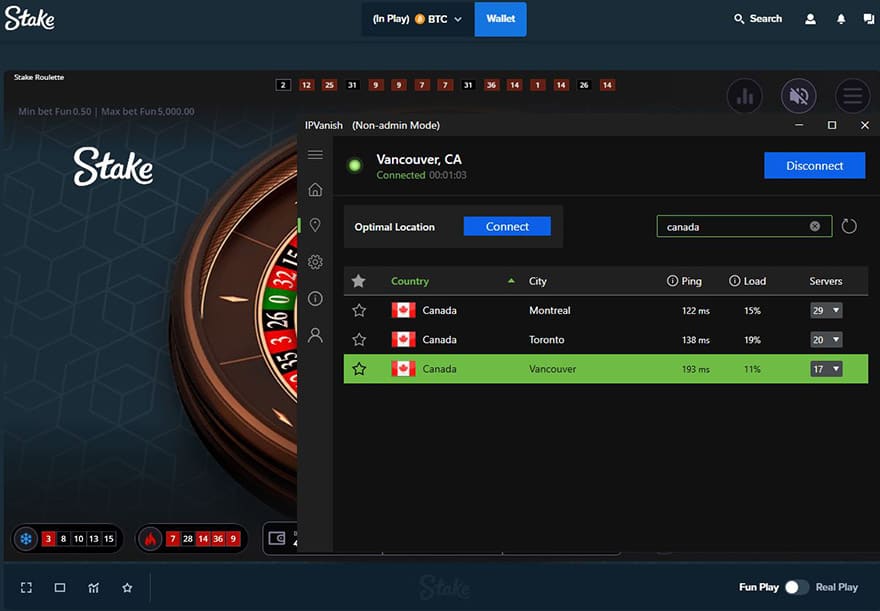
Task: Open roulette statistics bar chart icon
Action: click(x=745, y=96)
